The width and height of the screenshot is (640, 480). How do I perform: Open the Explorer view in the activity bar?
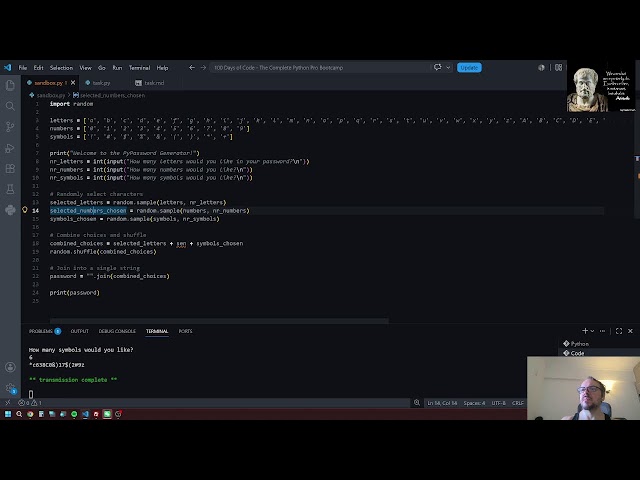click(10, 85)
